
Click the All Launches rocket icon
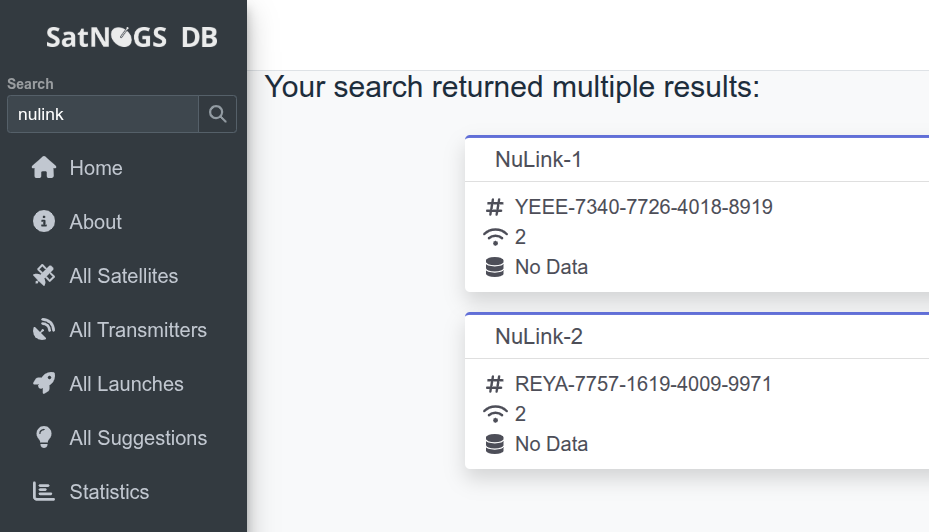click(x=44, y=384)
